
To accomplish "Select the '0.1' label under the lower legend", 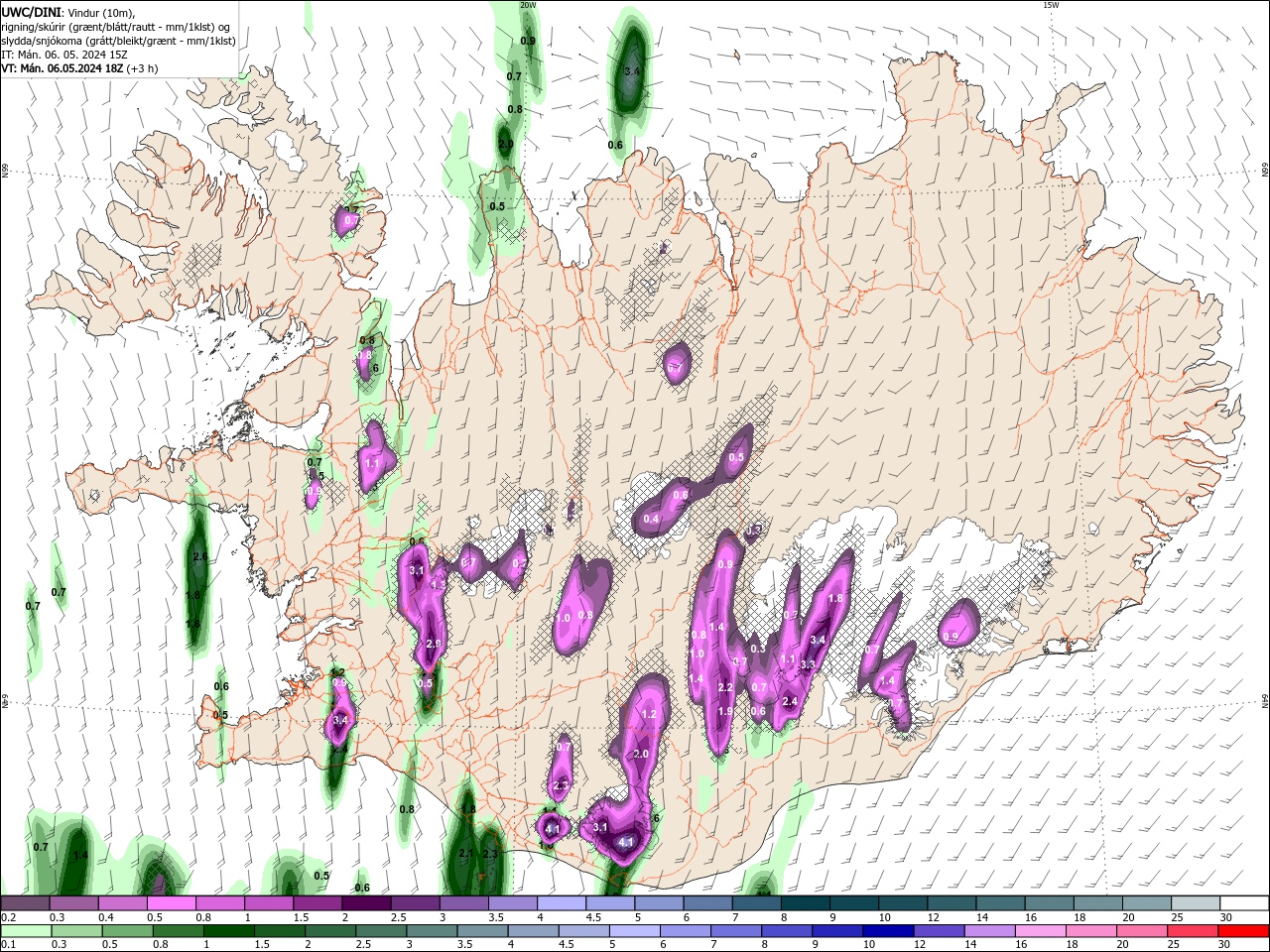I will pyautogui.click(x=8, y=945).
